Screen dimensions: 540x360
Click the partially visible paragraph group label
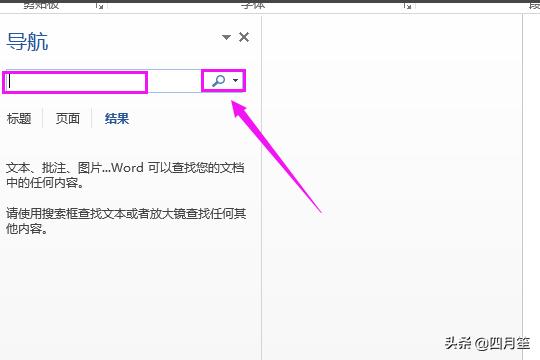[x=534, y=5]
